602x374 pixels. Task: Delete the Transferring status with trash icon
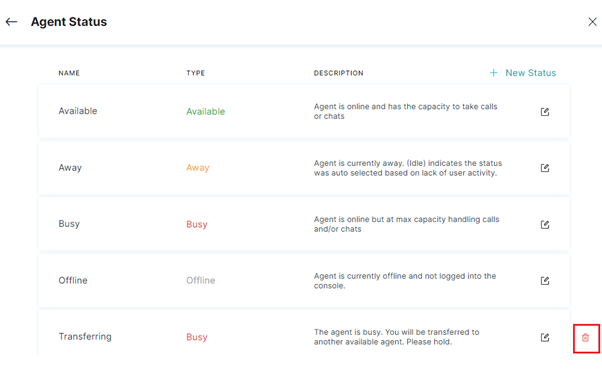point(585,338)
